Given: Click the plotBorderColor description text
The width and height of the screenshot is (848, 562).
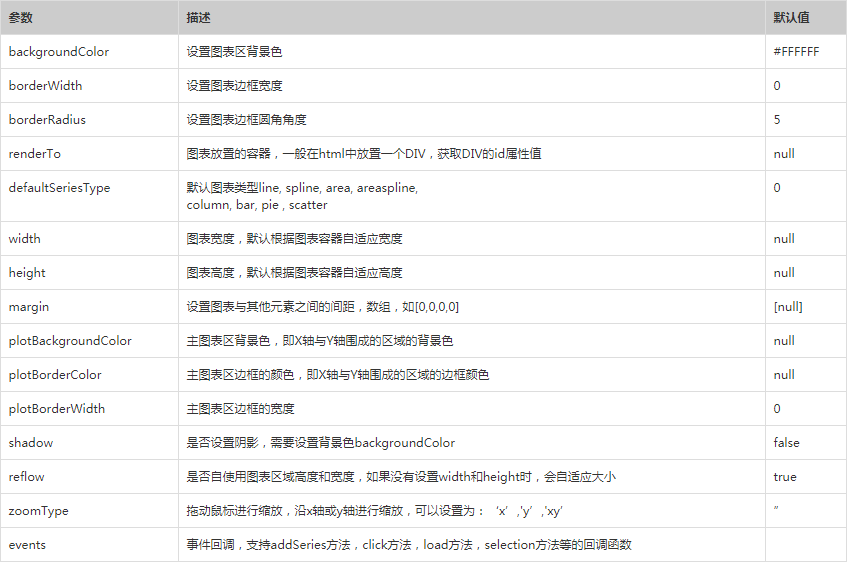Looking at the screenshot, I should (x=338, y=375).
